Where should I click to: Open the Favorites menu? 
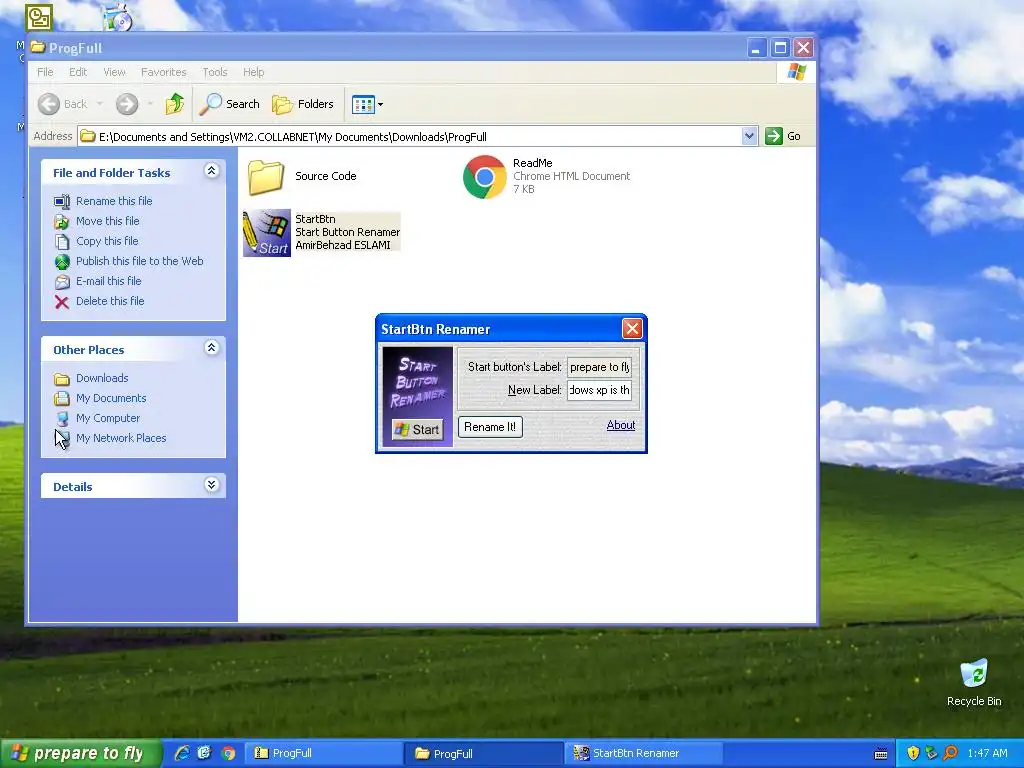click(163, 72)
